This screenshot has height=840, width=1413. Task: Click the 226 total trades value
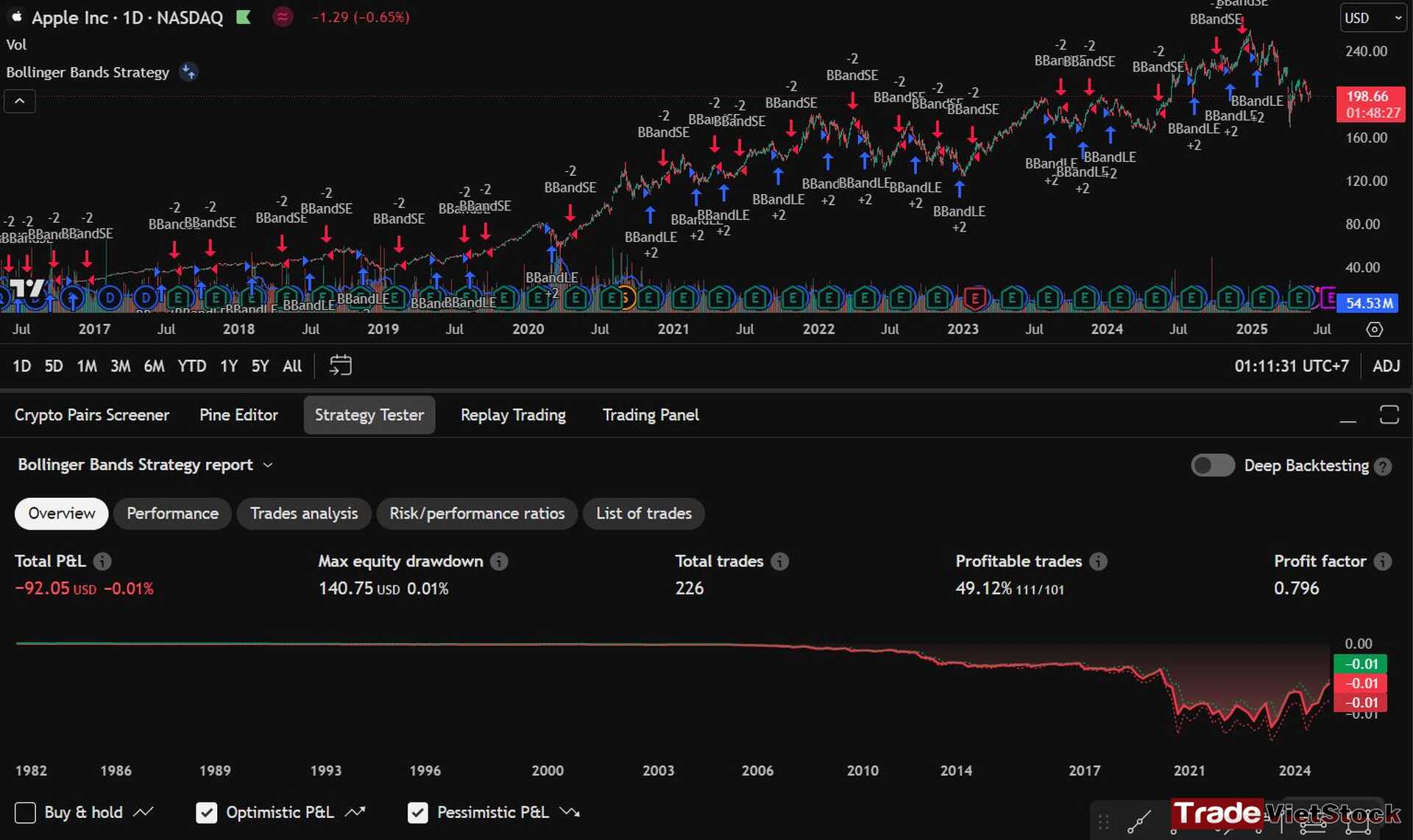click(690, 588)
